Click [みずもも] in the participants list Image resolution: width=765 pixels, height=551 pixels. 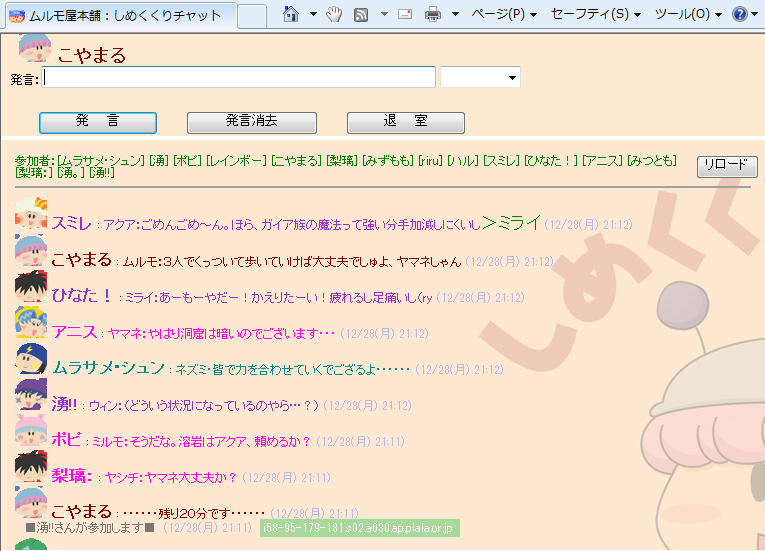[x=387, y=161]
